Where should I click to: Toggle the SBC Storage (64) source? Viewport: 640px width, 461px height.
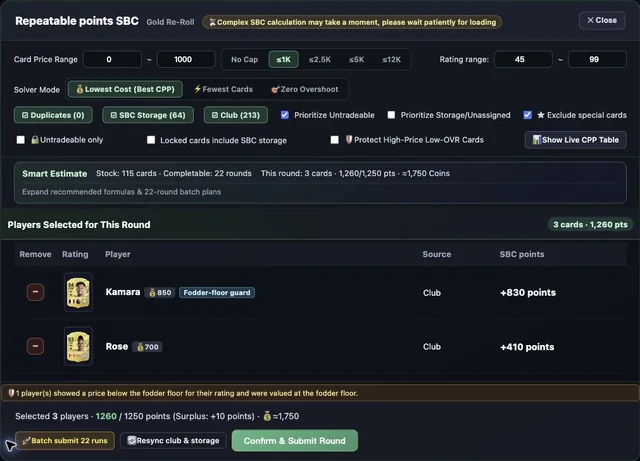click(x=148, y=115)
